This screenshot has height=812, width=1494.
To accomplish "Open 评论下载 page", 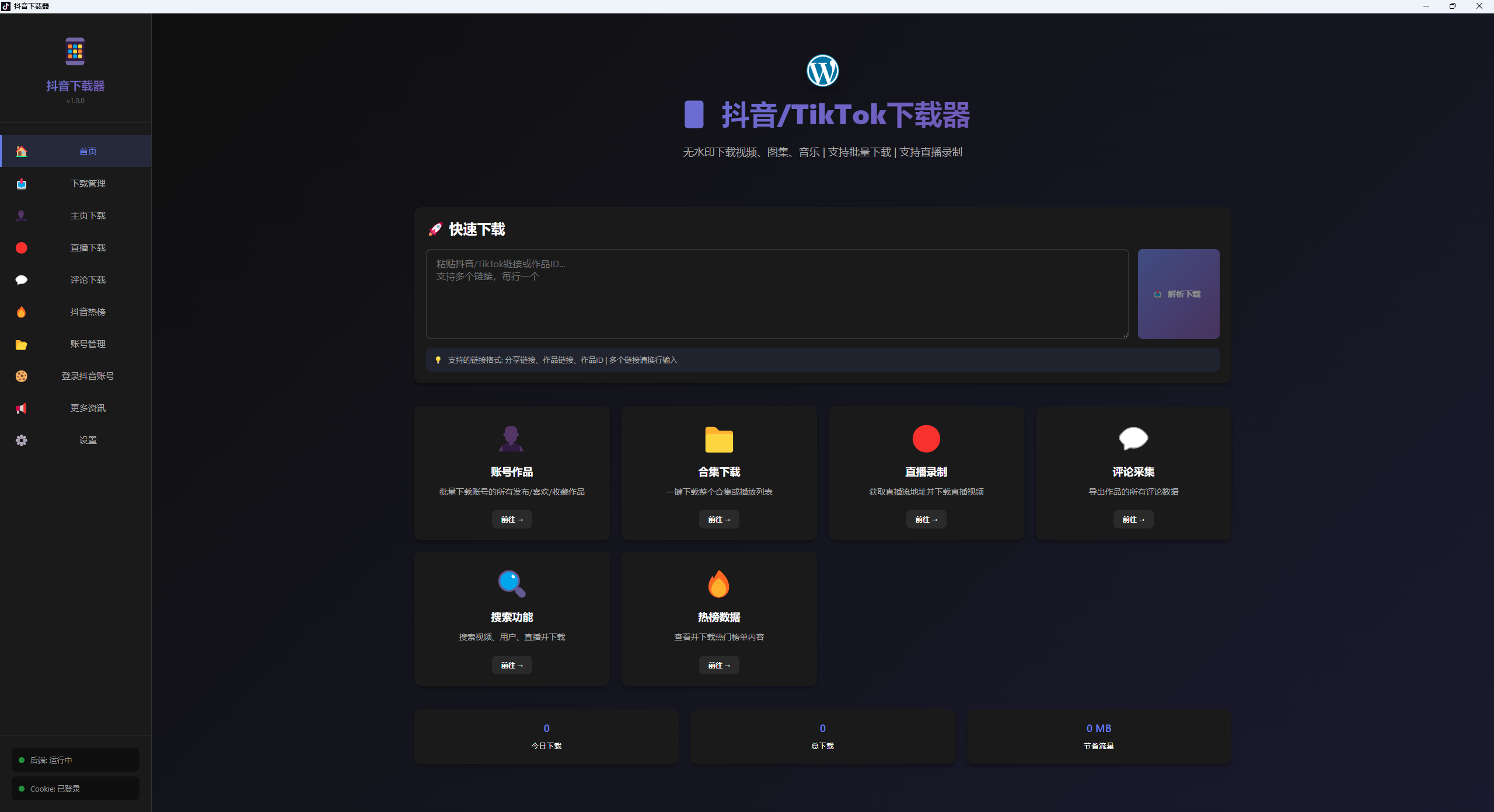I will click(x=76, y=279).
